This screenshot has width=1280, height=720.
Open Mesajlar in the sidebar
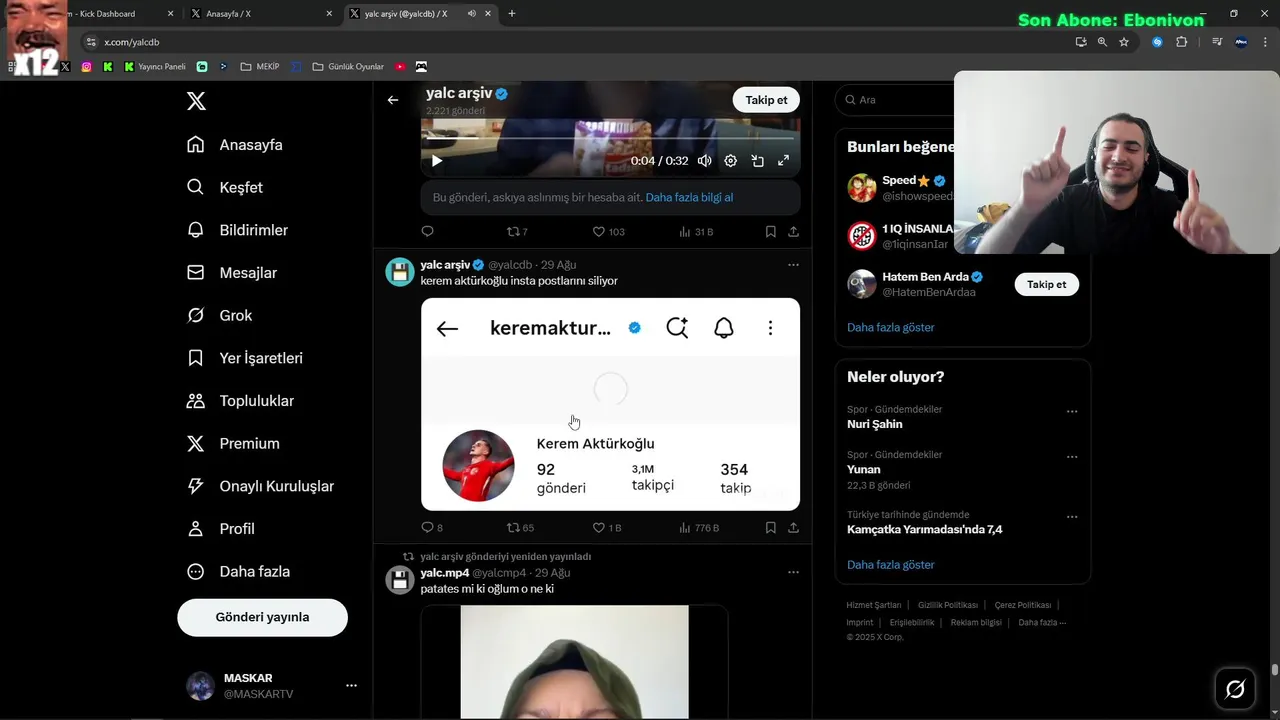point(232,273)
